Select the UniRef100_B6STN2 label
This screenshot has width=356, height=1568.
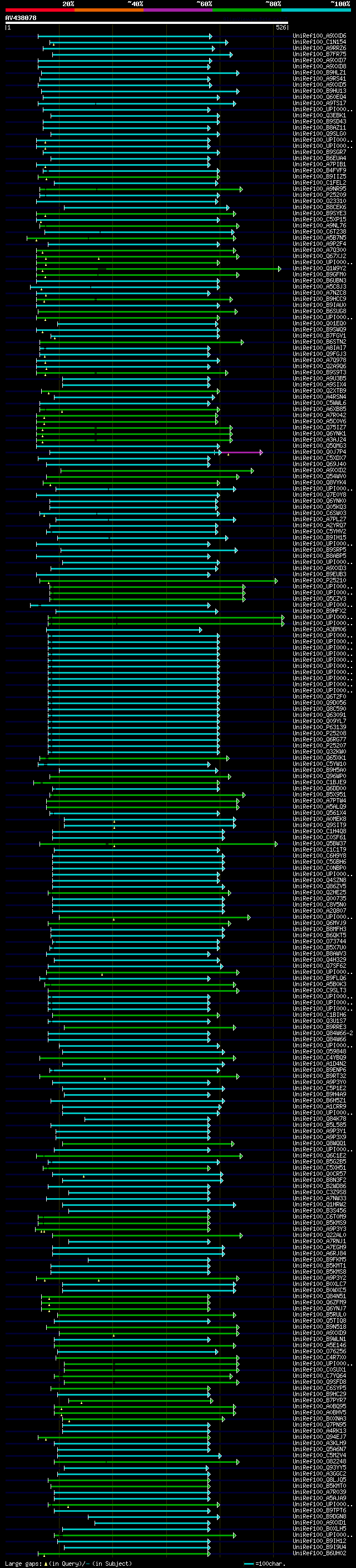(x=319, y=342)
